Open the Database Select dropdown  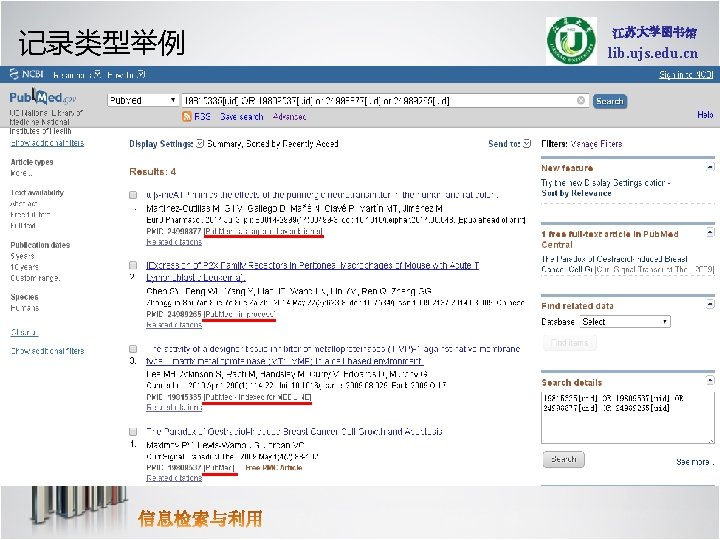(625, 321)
